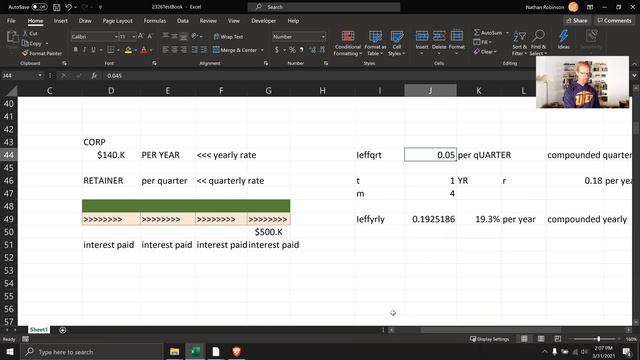Open the Cell Styles gallery
Screen dimensions: 640x360
tap(396, 43)
